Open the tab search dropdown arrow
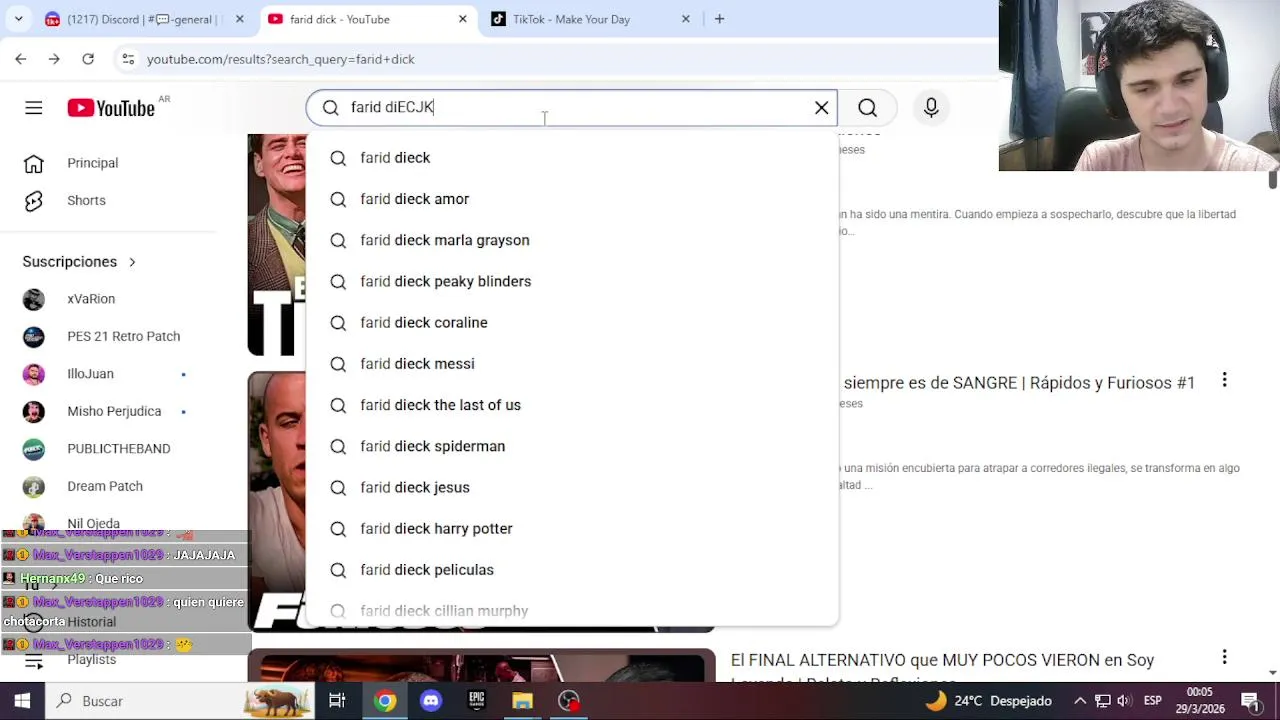 coord(18,19)
